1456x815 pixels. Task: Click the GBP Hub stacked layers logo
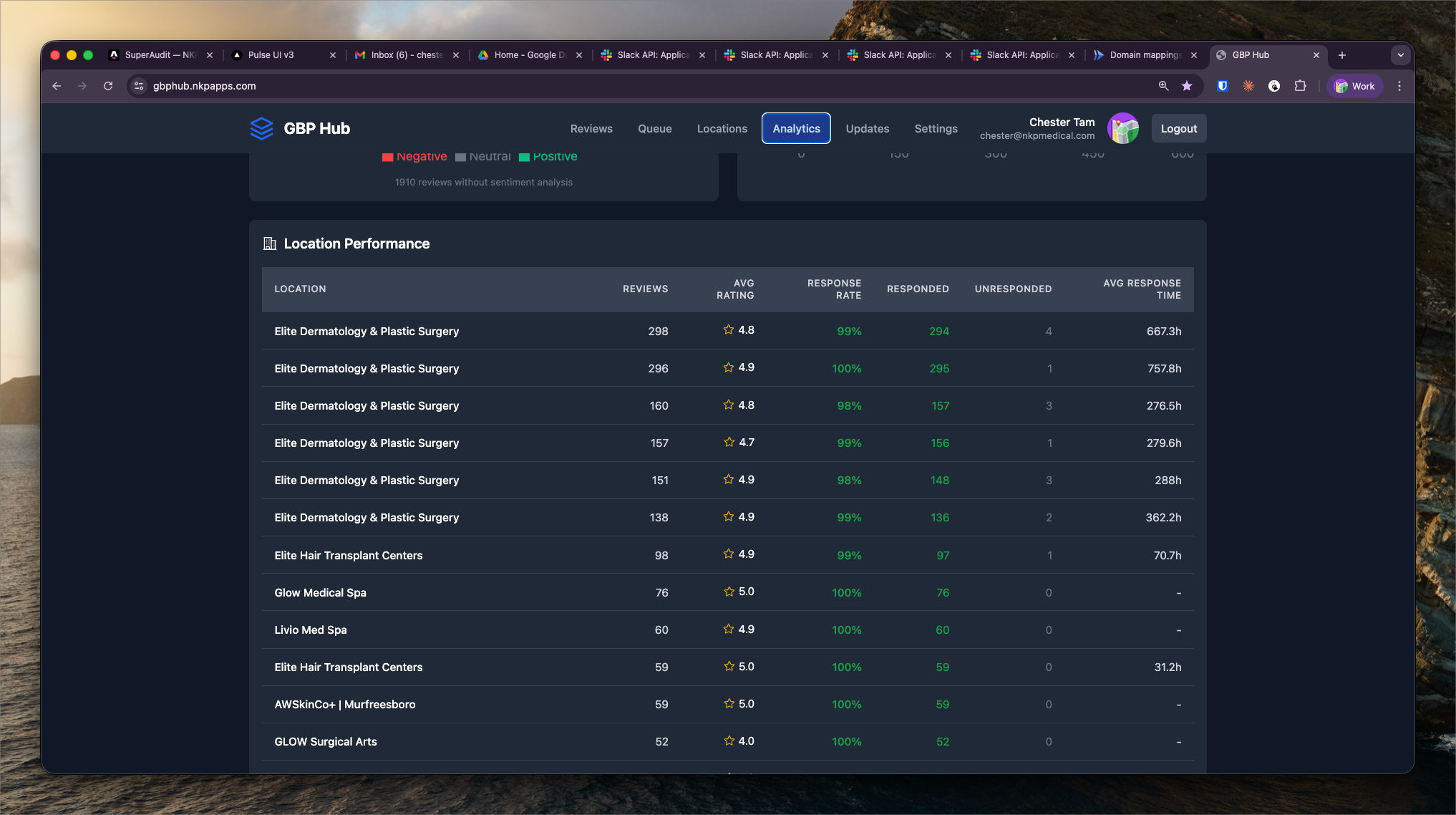(x=261, y=128)
